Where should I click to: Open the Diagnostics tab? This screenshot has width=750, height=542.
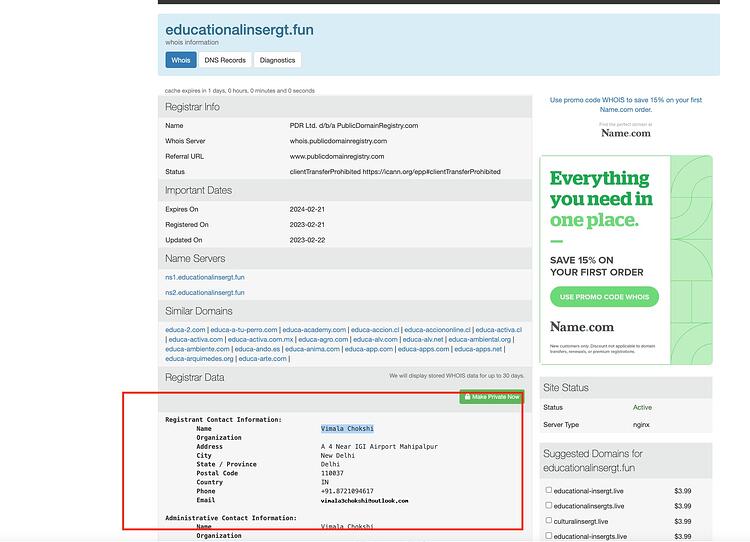[x=277, y=60]
